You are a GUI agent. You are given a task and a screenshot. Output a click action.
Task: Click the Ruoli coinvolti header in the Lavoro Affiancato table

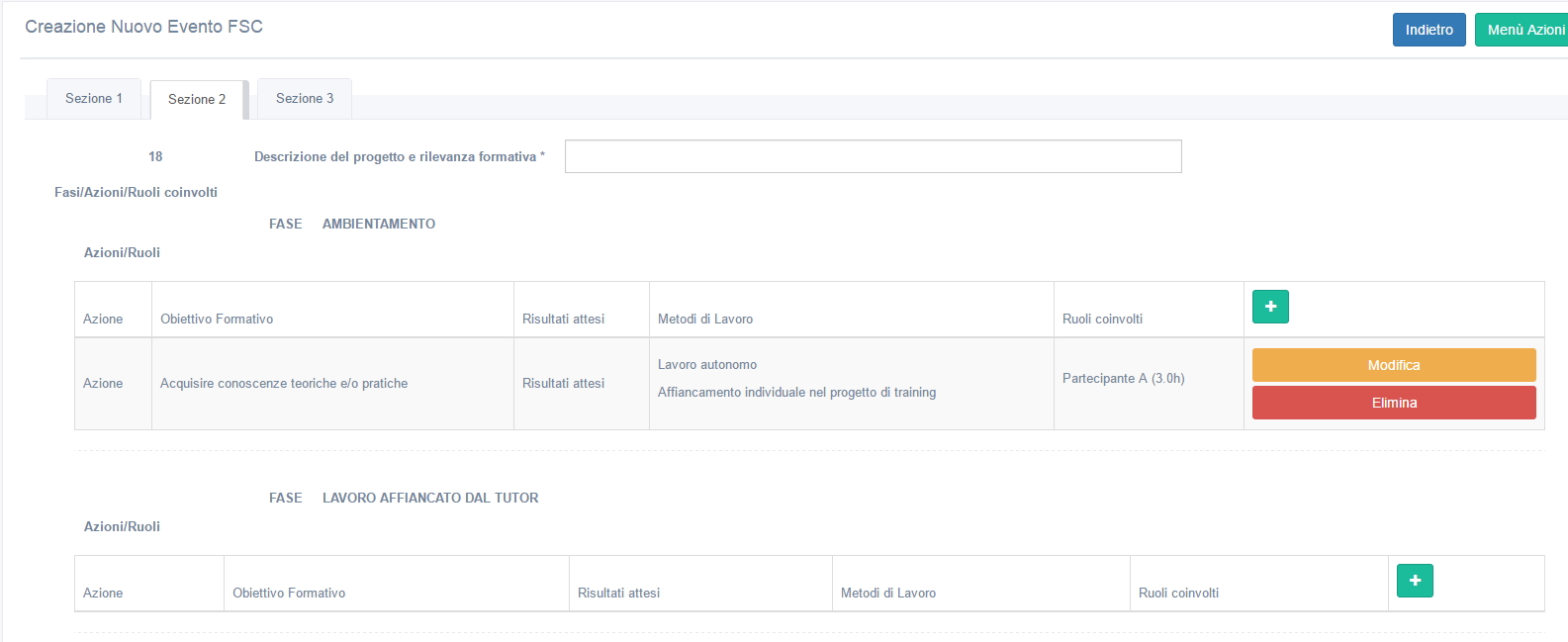(x=1178, y=594)
